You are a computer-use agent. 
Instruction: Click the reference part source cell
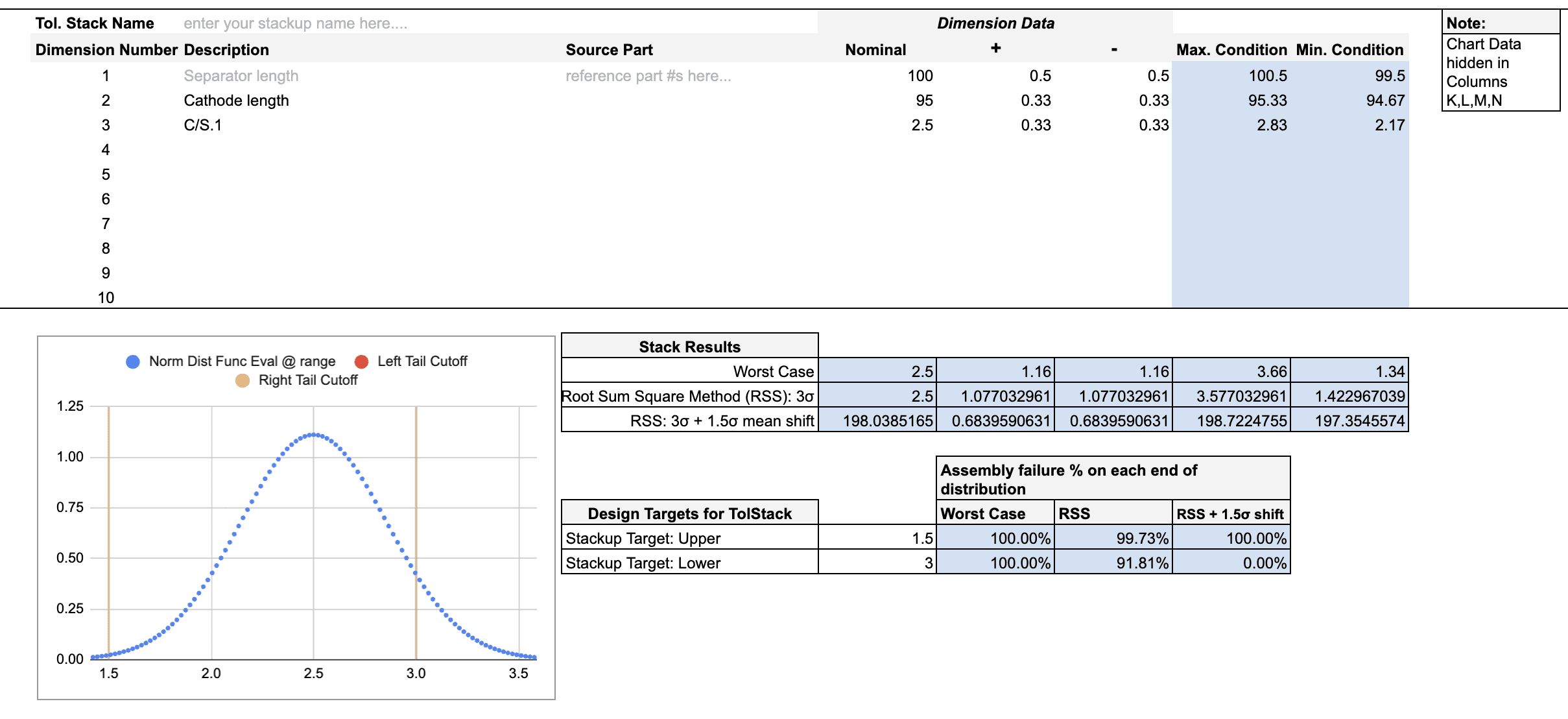648,76
